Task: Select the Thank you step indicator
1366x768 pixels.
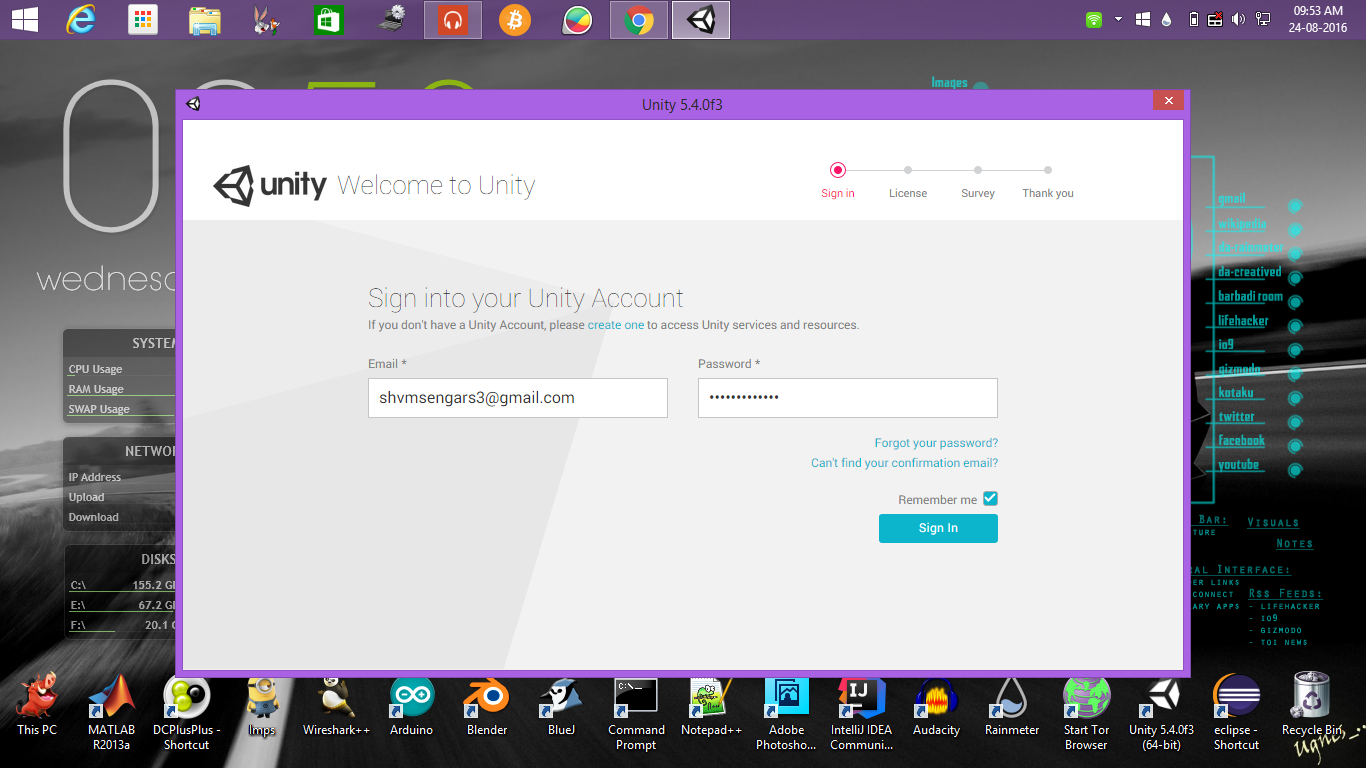Action: tap(1048, 180)
